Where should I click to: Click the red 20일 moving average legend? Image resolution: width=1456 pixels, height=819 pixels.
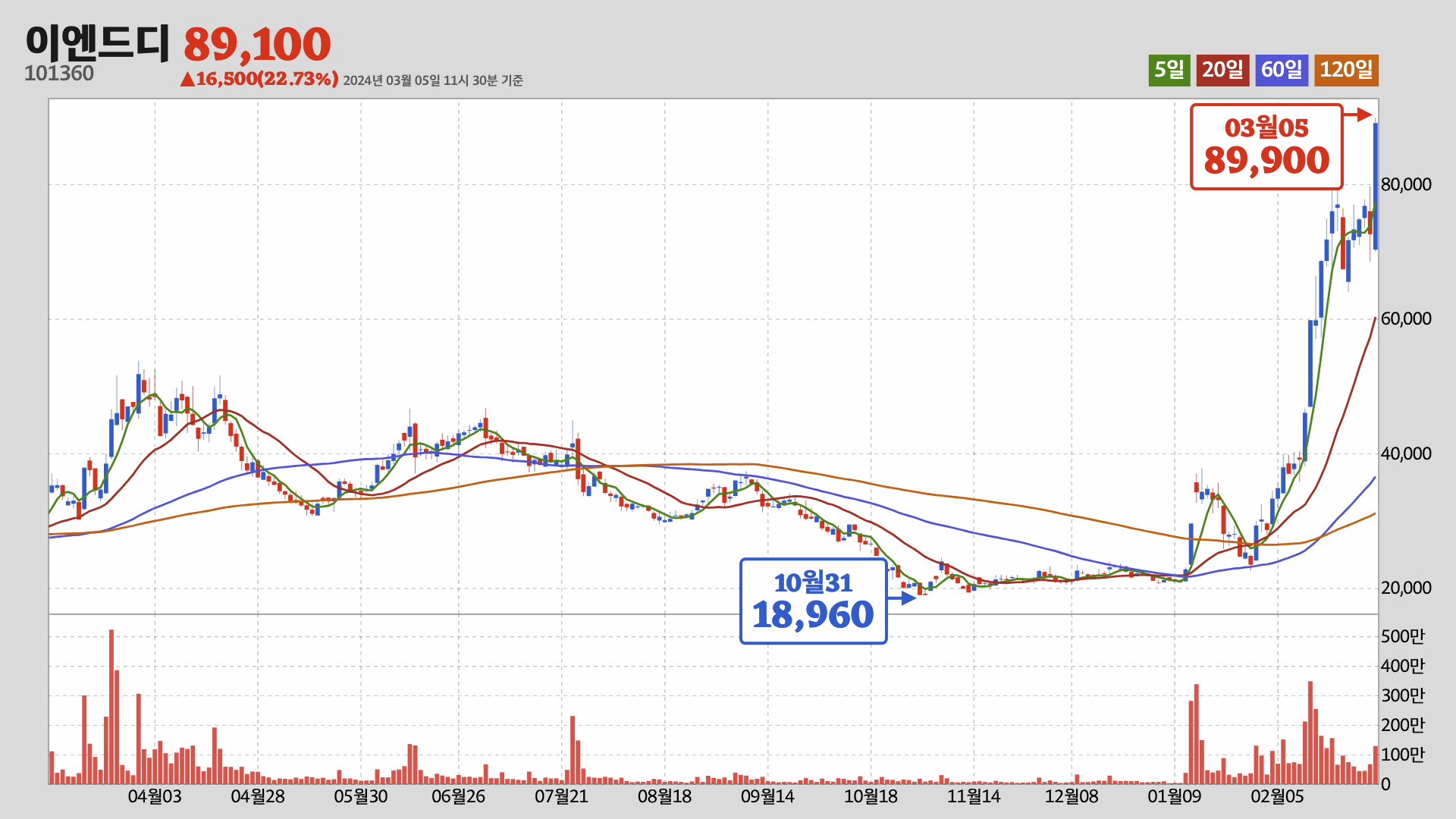pos(1222,70)
